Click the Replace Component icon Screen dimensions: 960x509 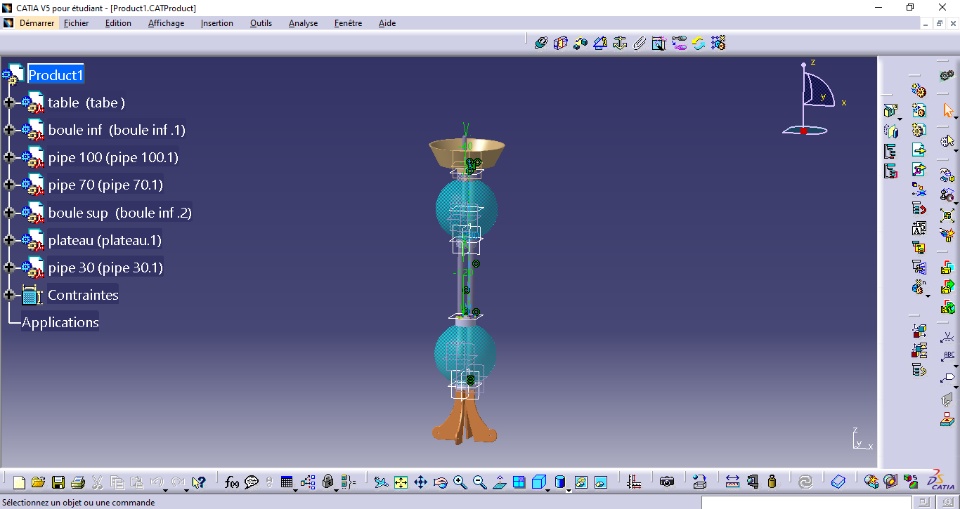919,189
